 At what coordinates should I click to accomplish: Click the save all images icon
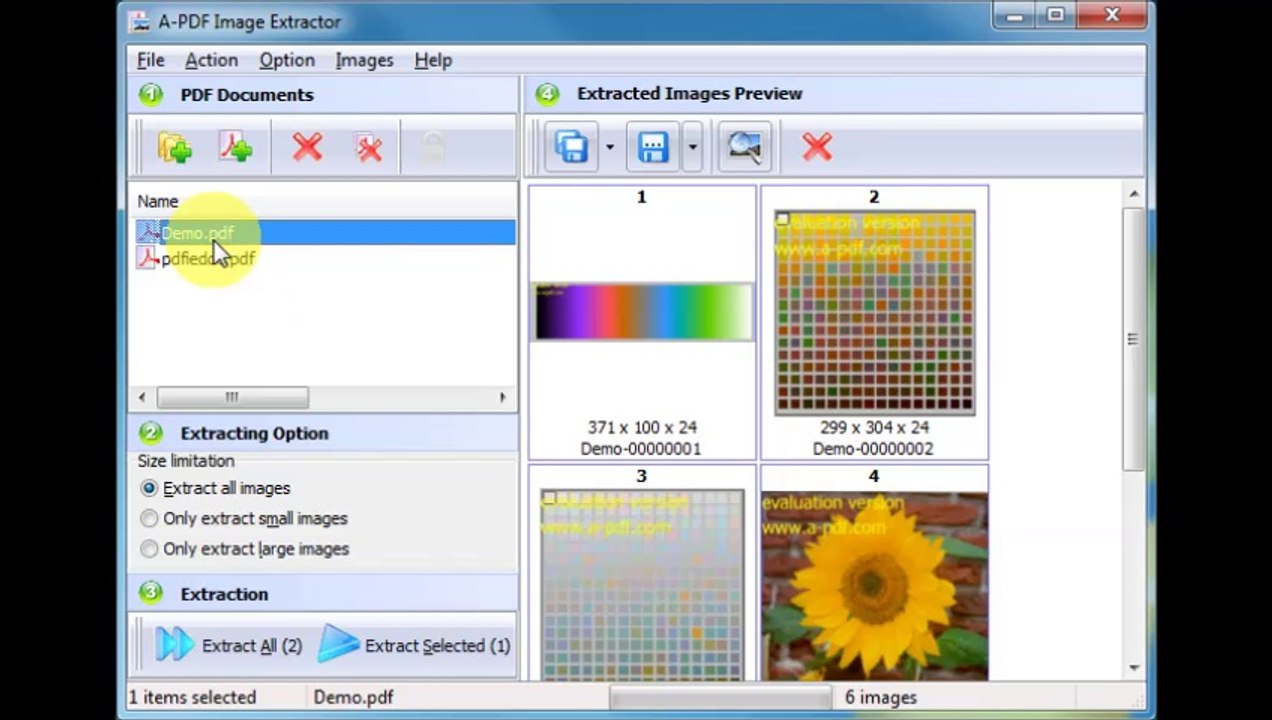pos(571,147)
